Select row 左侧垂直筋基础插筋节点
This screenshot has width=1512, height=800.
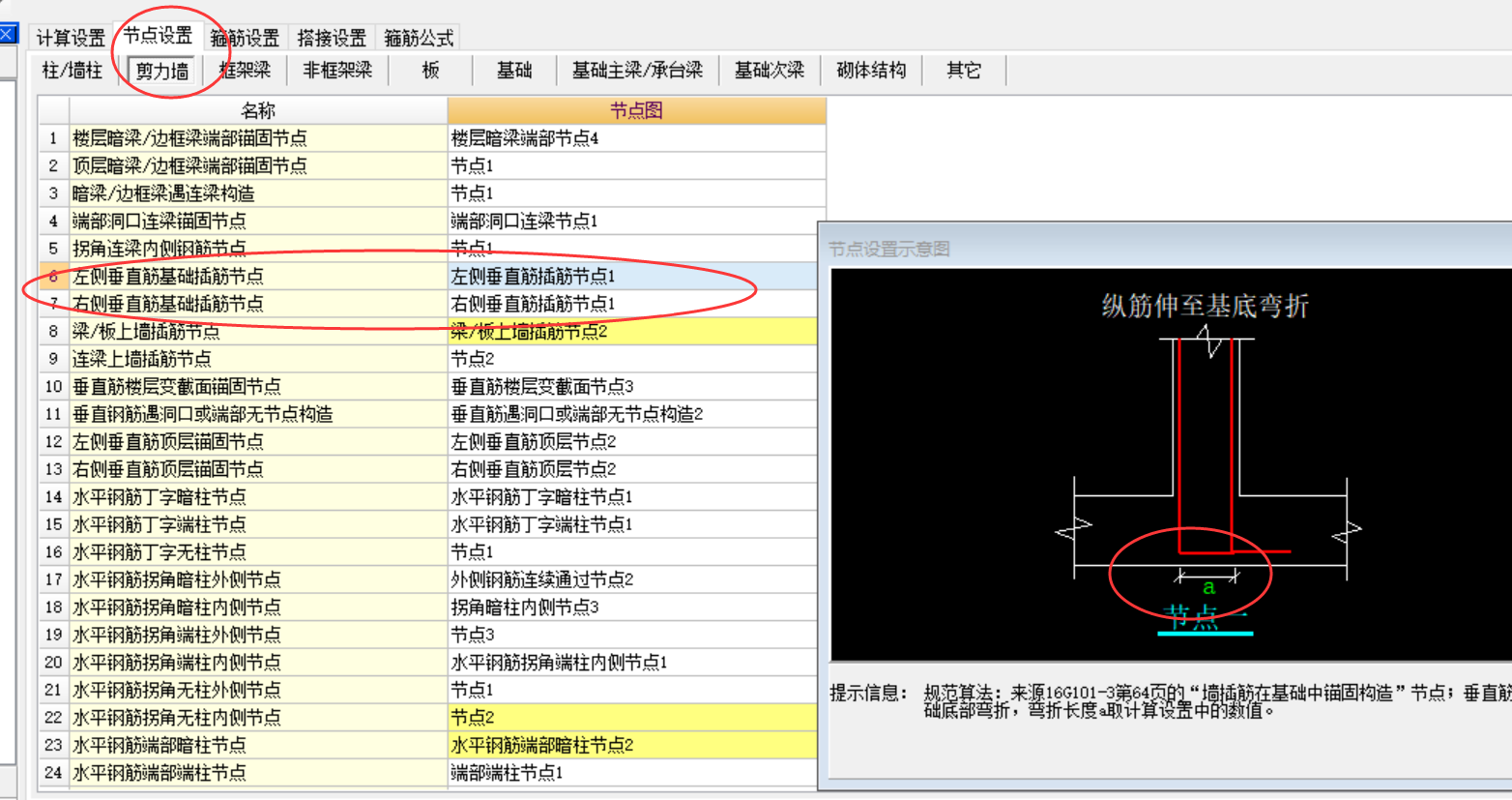coord(258,276)
